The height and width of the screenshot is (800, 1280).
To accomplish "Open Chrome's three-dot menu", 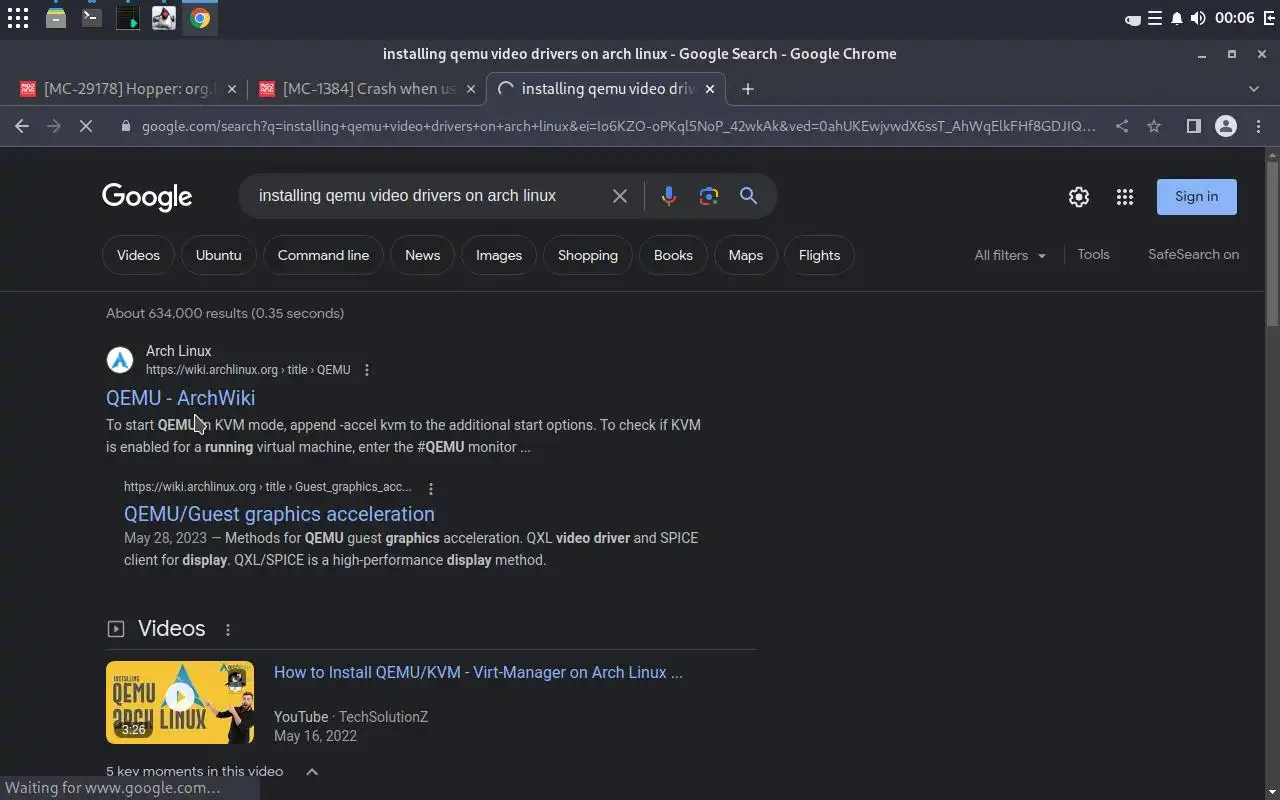I will click(1257, 126).
